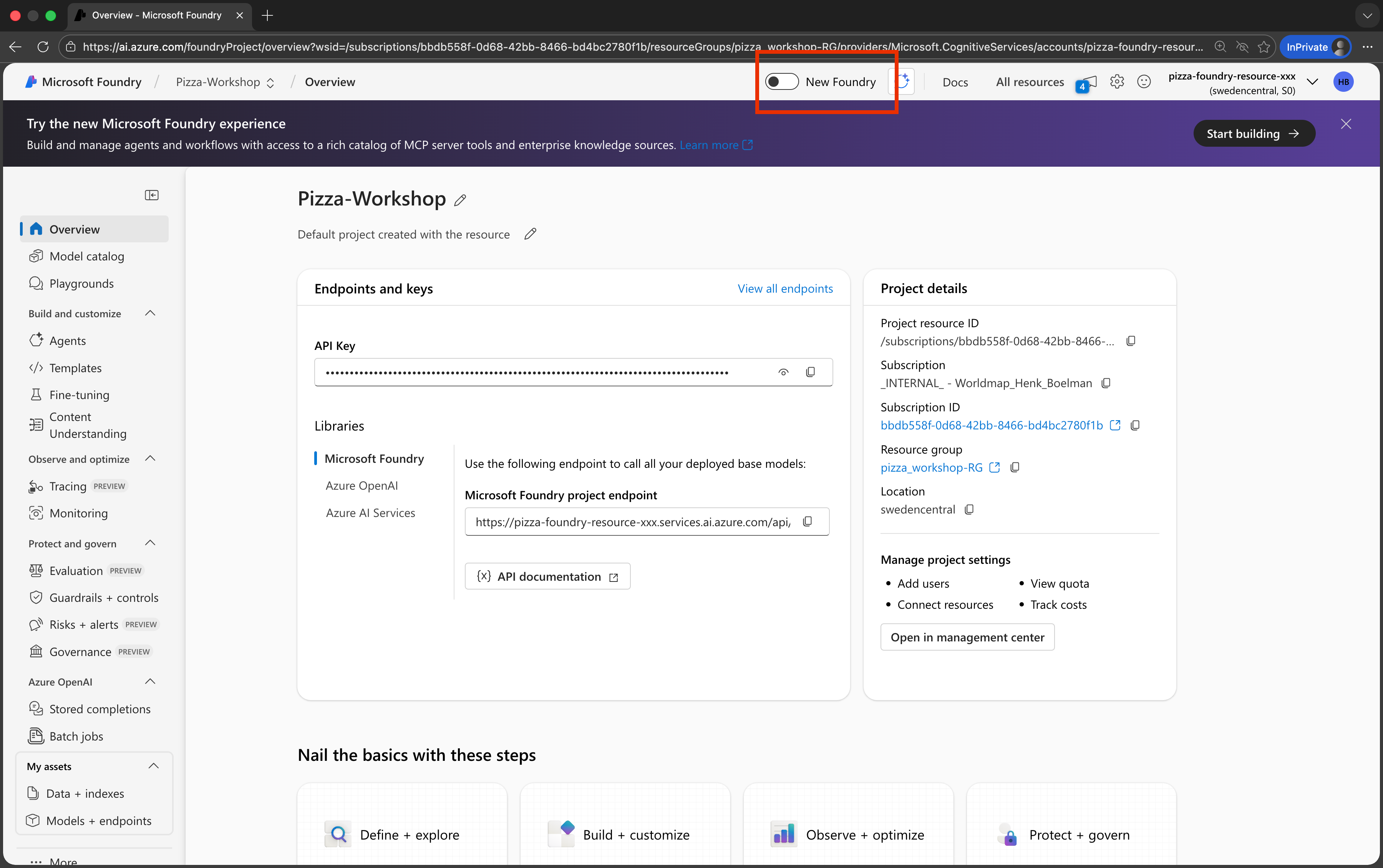
Task: Open Model catalog in the sidebar
Action: point(87,257)
